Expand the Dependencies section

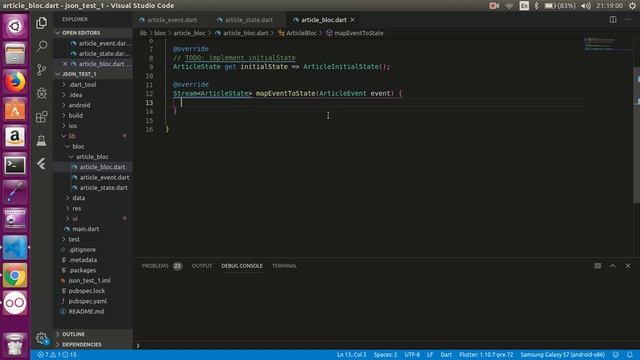93,344
